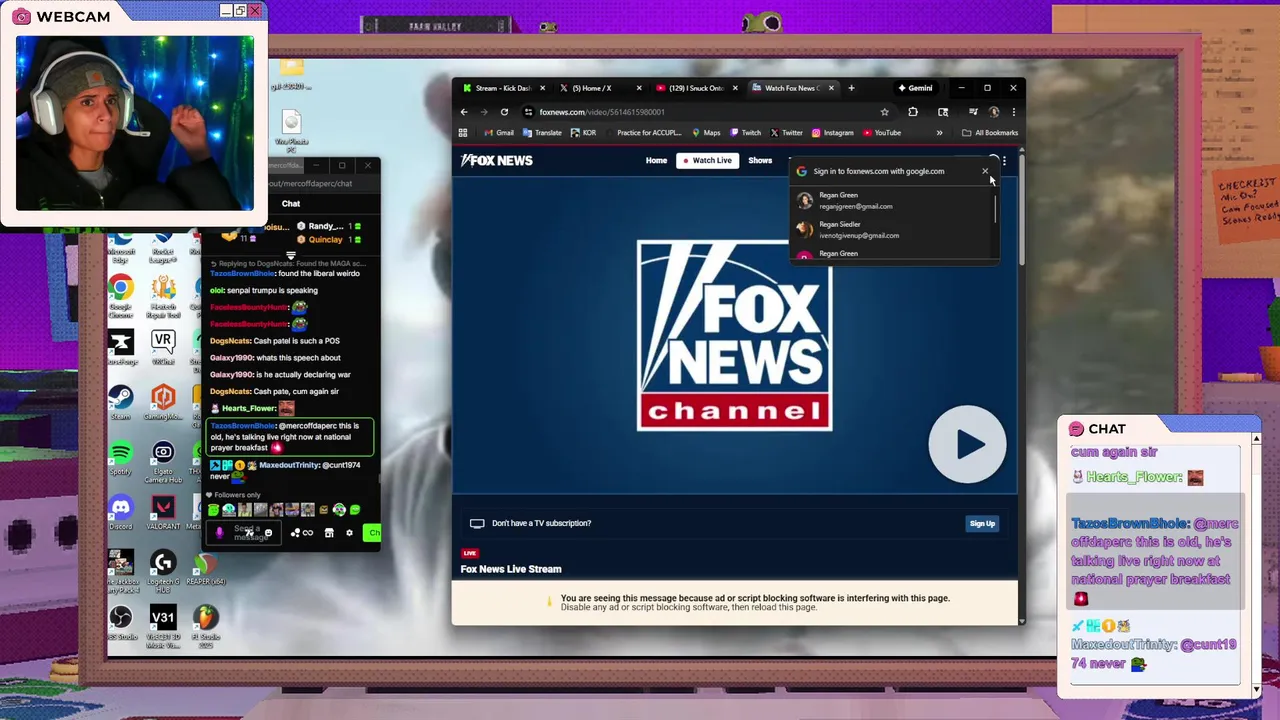
Task: Collapse the chat leaderboard arrow in Kick
Action: click(x=290, y=256)
